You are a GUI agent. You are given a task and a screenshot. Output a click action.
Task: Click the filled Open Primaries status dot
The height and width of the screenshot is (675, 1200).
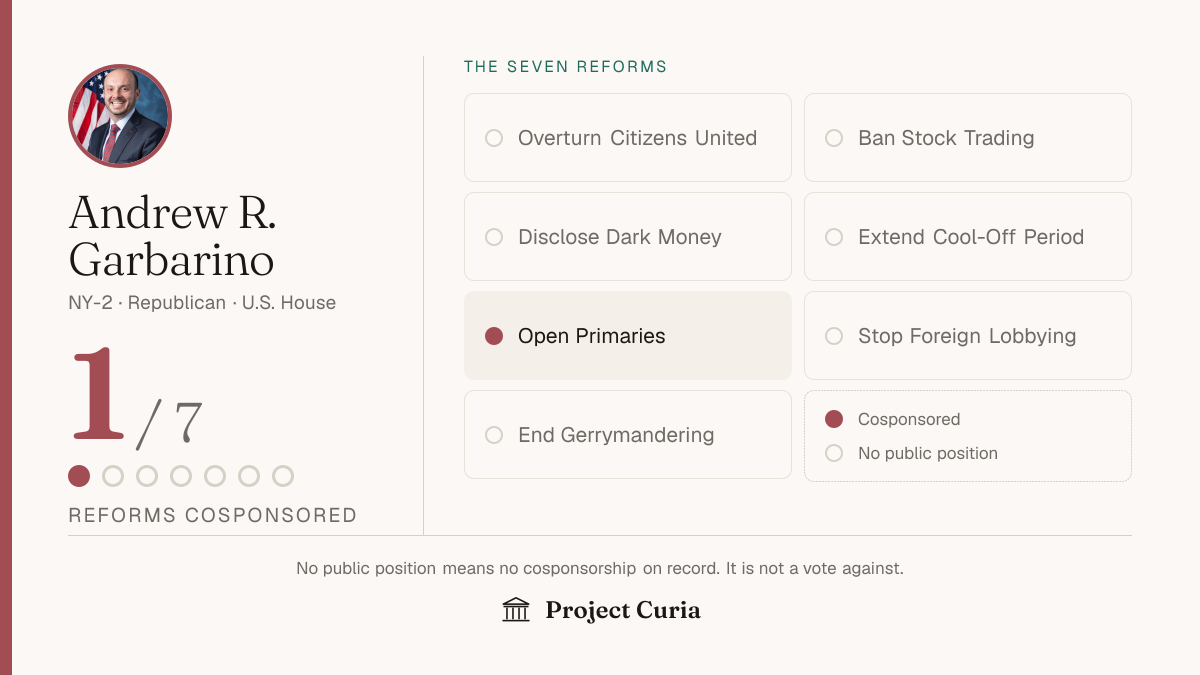click(494, 336)
